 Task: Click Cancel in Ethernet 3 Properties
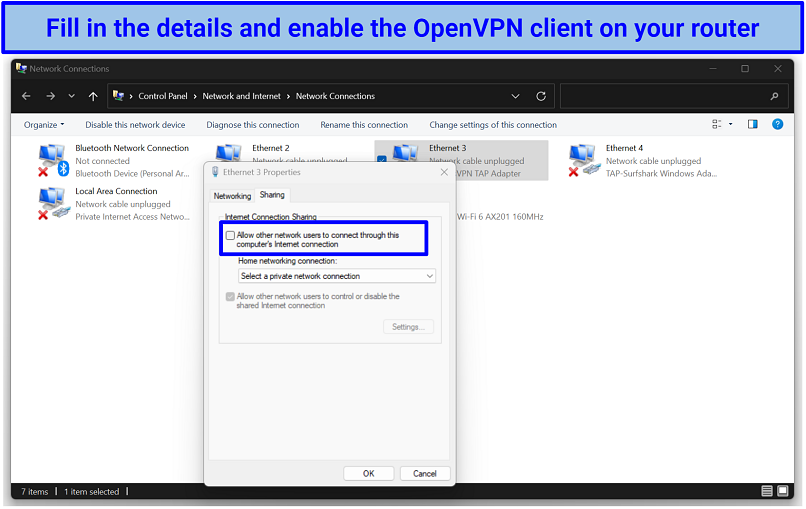tap(425, 474)
